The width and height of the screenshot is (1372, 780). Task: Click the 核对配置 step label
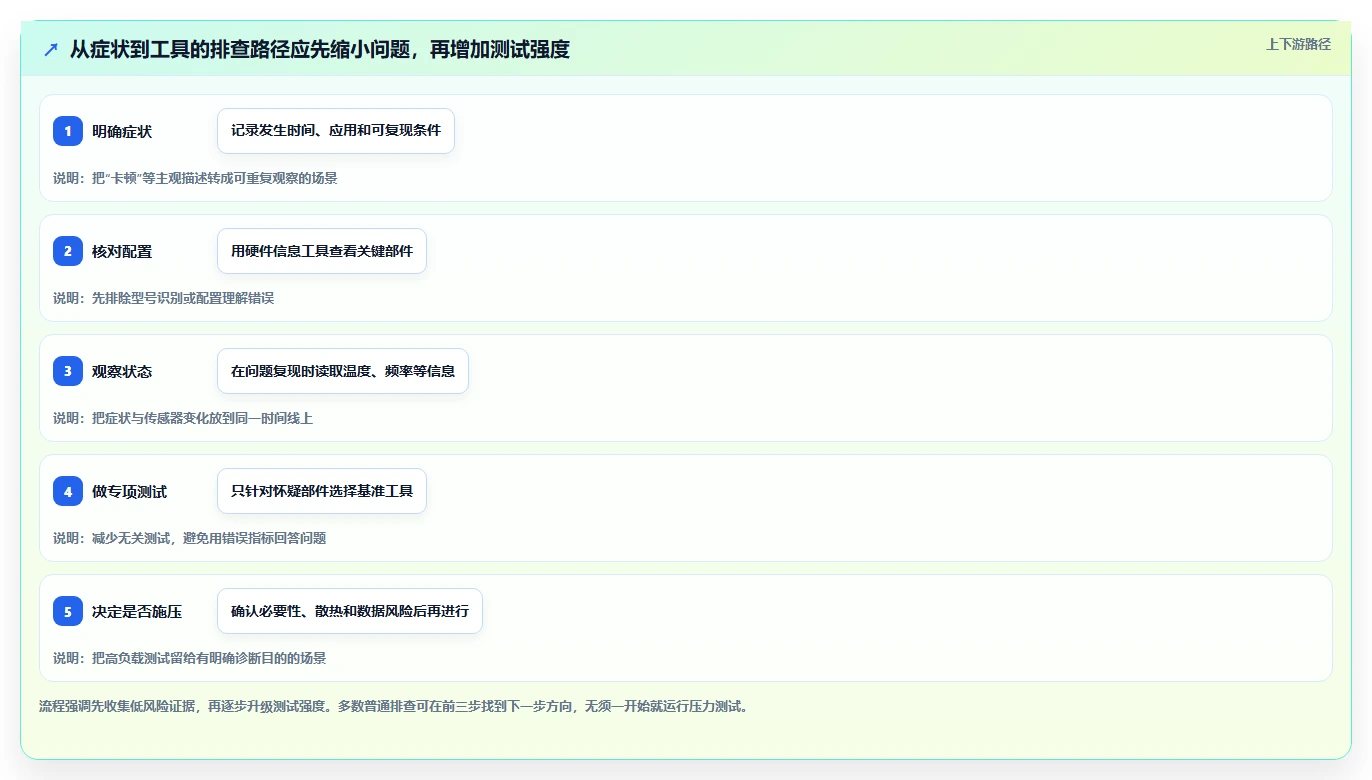click(122, 251)
